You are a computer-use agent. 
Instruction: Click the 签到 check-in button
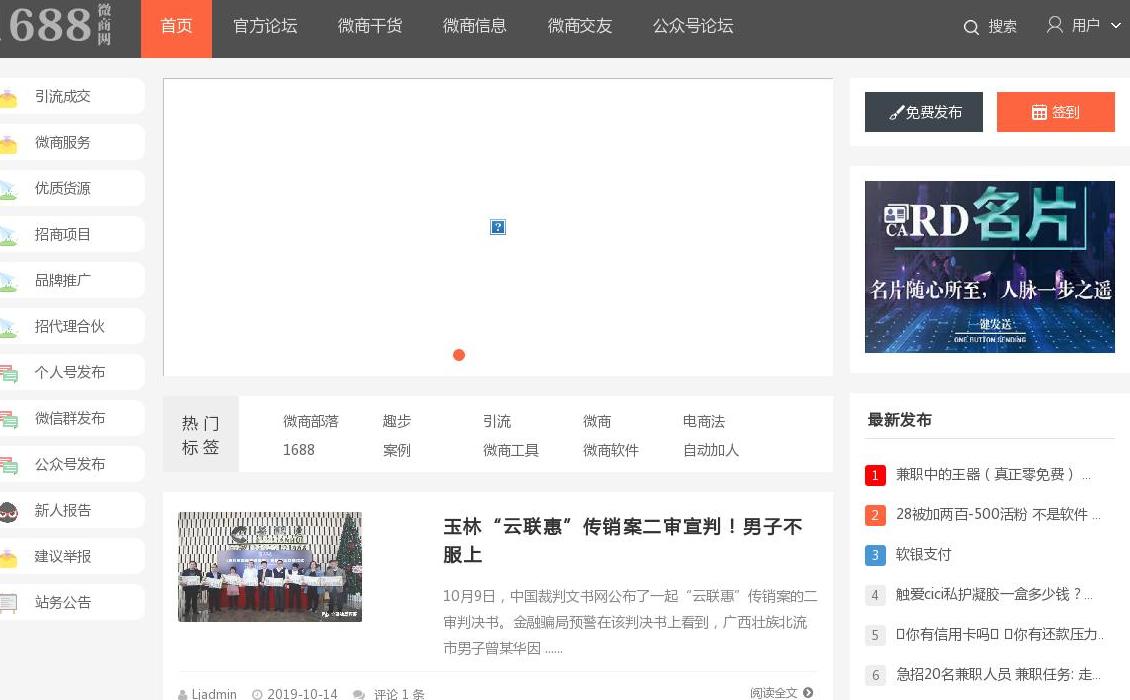pyautogui.click(x=1056, y=112)
